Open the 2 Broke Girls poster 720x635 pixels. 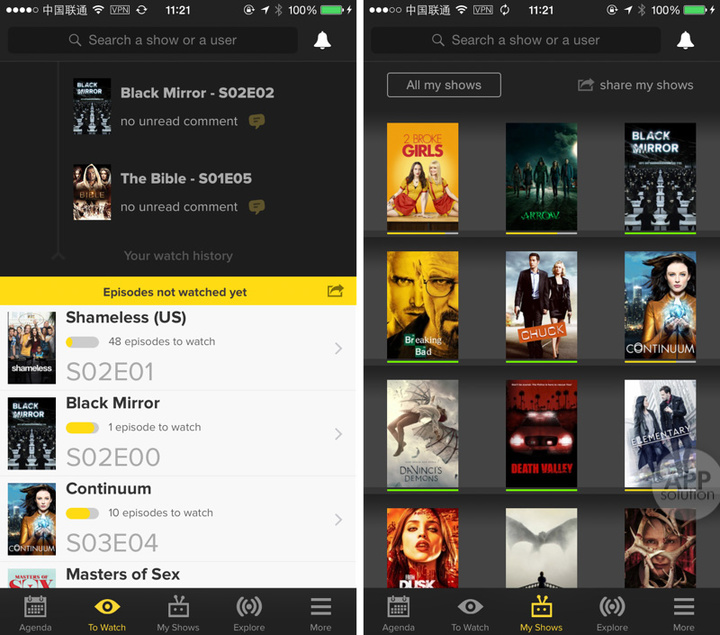coord(422,176)
